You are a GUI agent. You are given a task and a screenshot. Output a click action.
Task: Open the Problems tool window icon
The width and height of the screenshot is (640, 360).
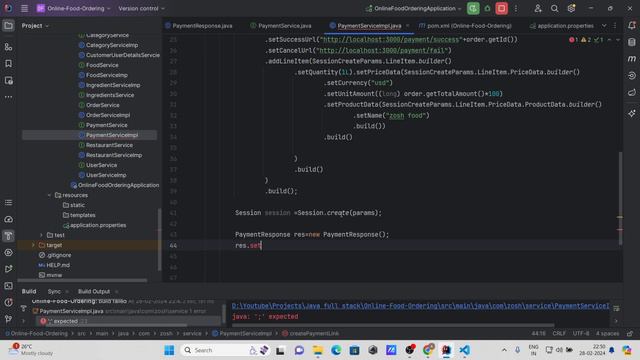coord(8,302)
